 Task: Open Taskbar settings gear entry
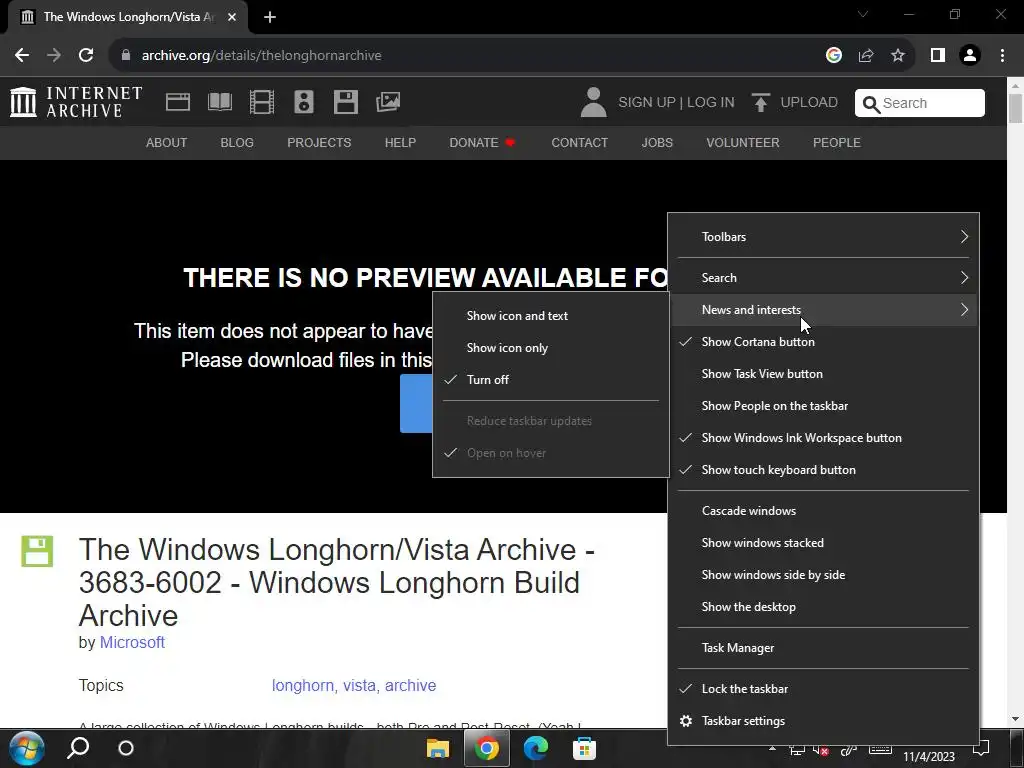[x=823, y=721]
